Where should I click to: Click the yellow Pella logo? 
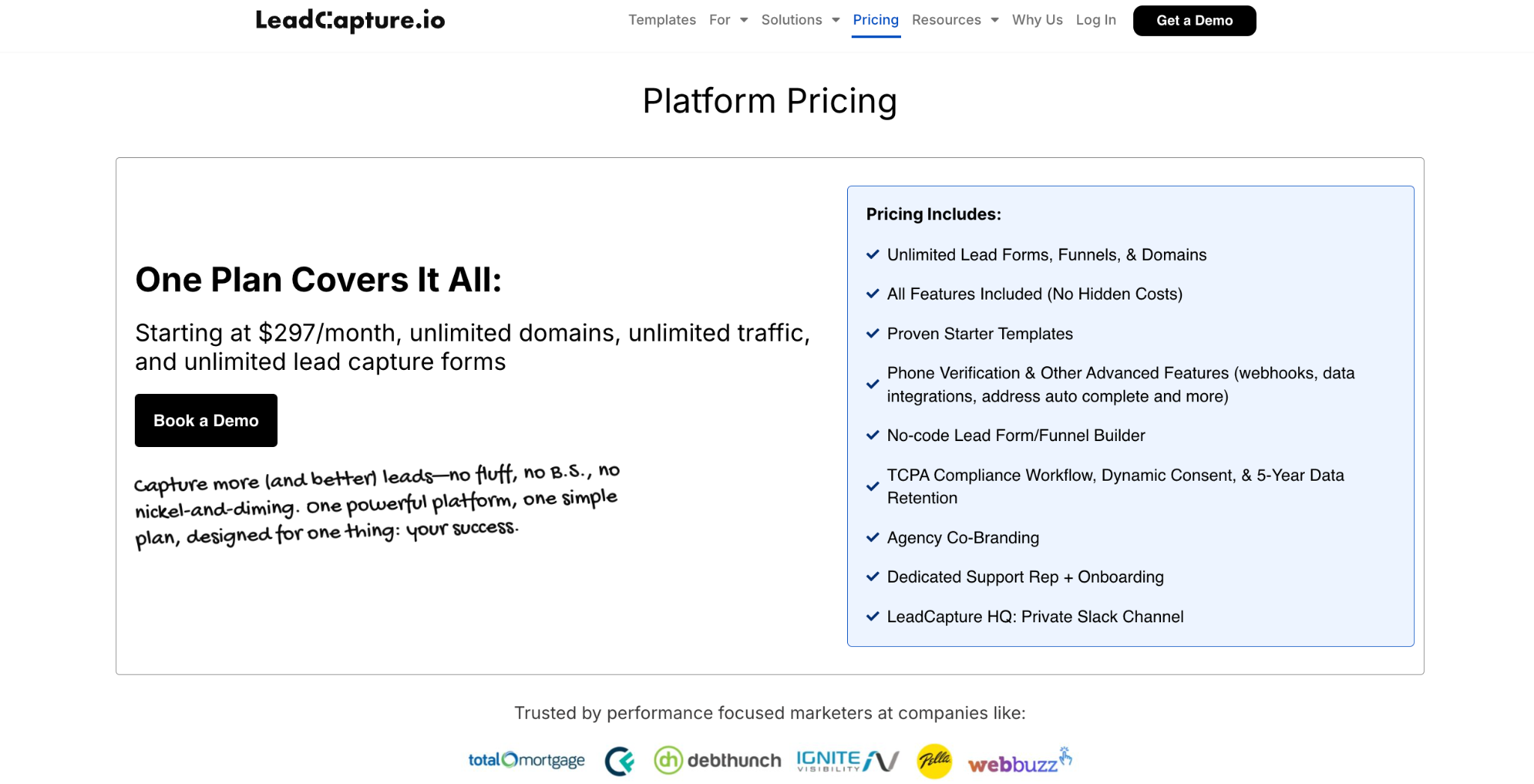(934, 761)
